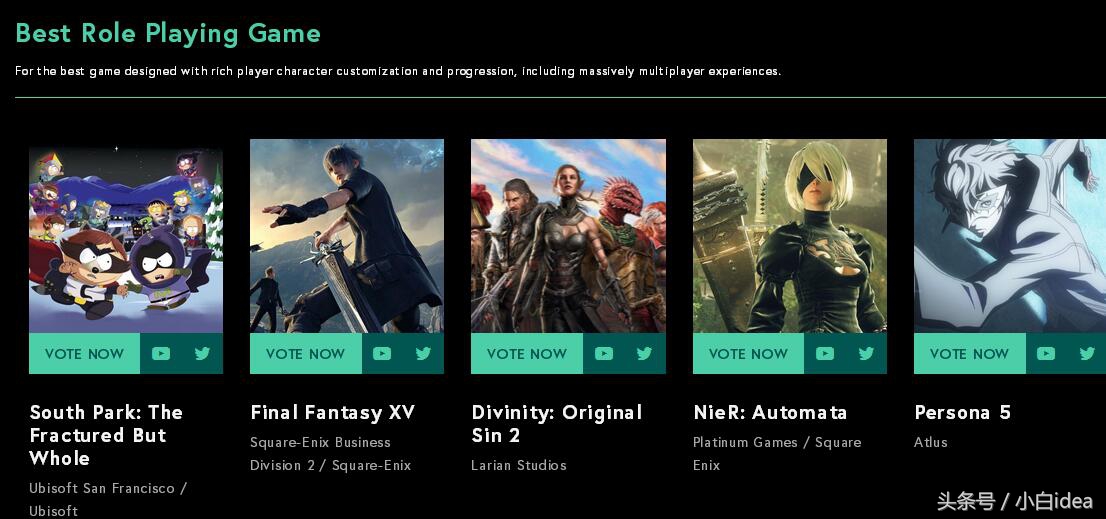
Task: Open the Divinity: Original Sin 2 artwork
Action: pos(569,236)
